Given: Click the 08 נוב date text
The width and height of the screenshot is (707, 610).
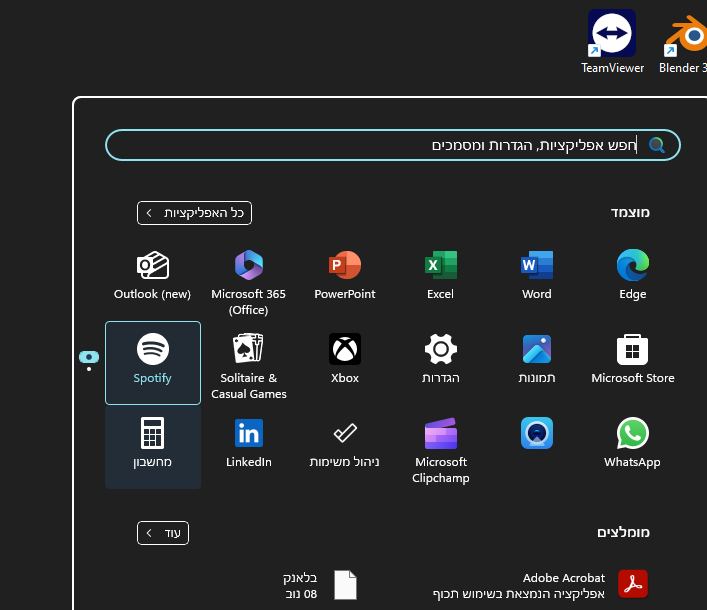Looking at the screenshot, I should pyautogui.click(x=301, y=594).
